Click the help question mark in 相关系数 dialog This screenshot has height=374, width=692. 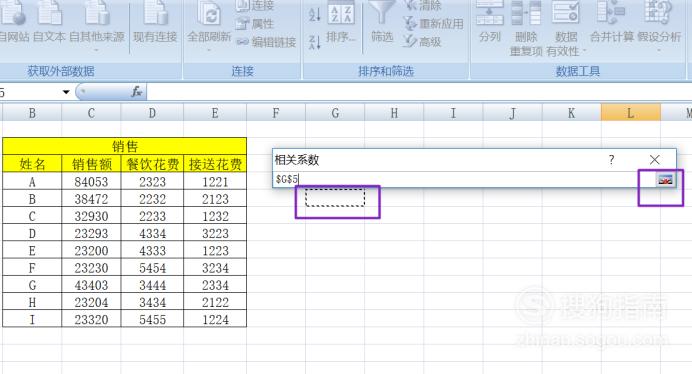point(611,159)
